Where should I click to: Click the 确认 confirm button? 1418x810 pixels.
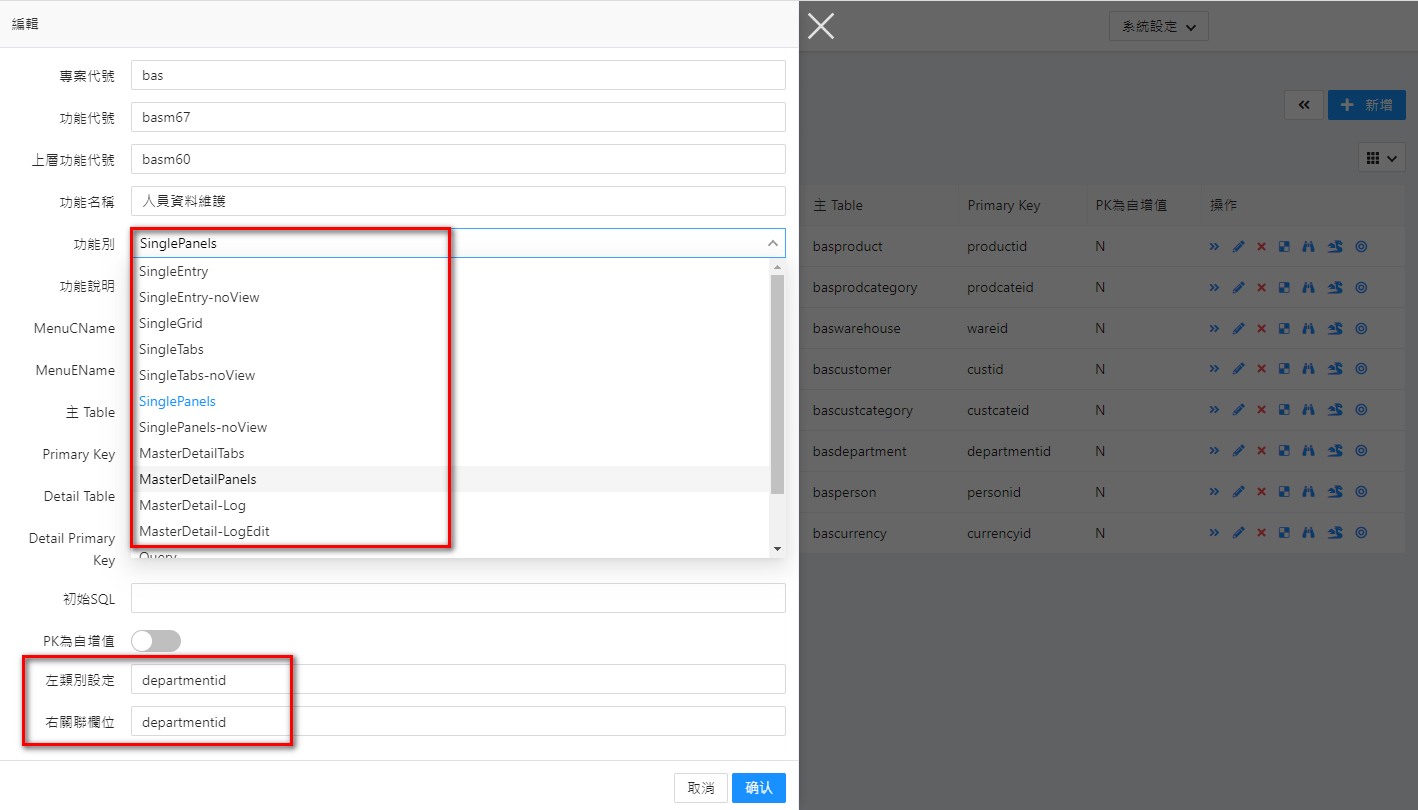(x=758, y=788)
